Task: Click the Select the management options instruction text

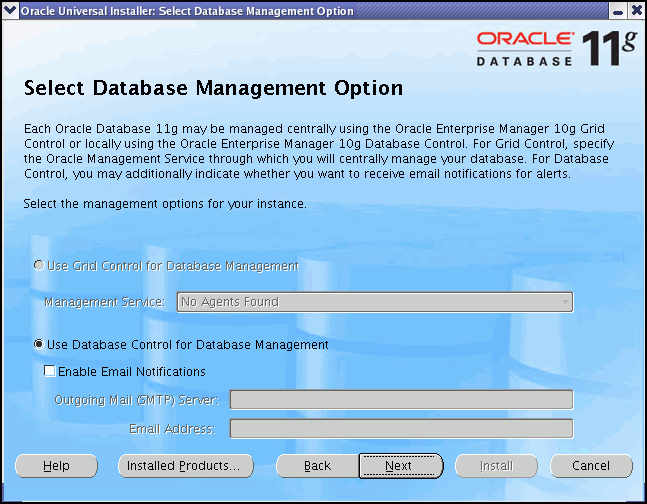Action: 164,204
